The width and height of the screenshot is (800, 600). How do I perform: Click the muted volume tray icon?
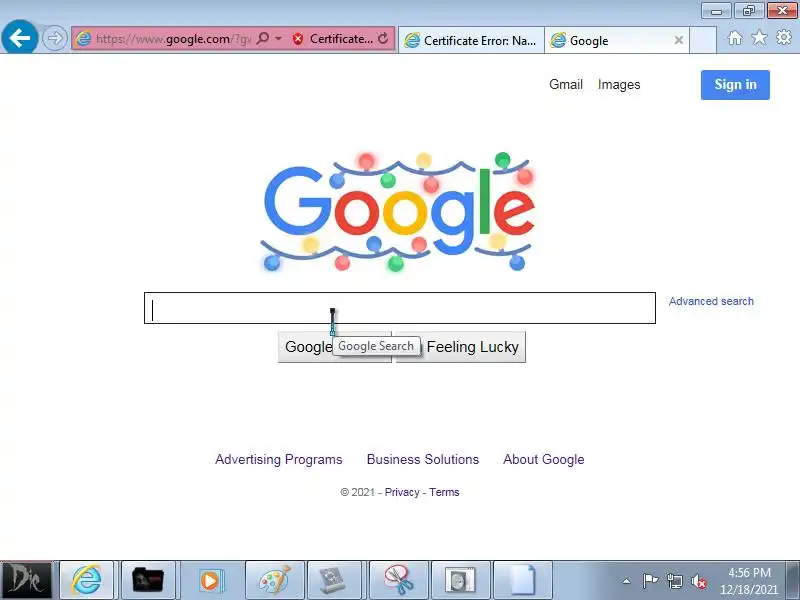698,581
